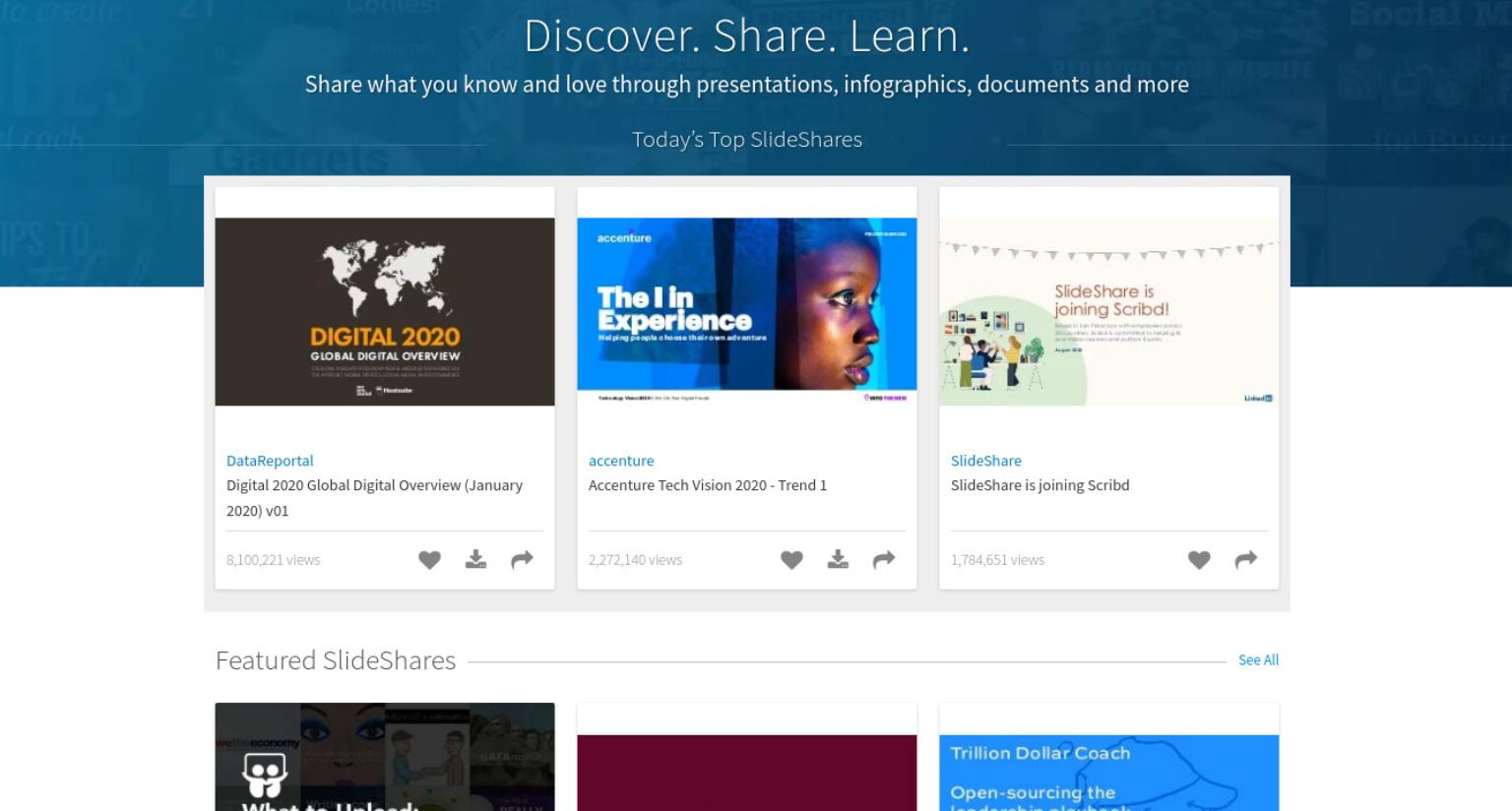Viewport: 1512px width, 811px height.
Task: Click See All for Featured SlideShares
Action: (1258, 659)
